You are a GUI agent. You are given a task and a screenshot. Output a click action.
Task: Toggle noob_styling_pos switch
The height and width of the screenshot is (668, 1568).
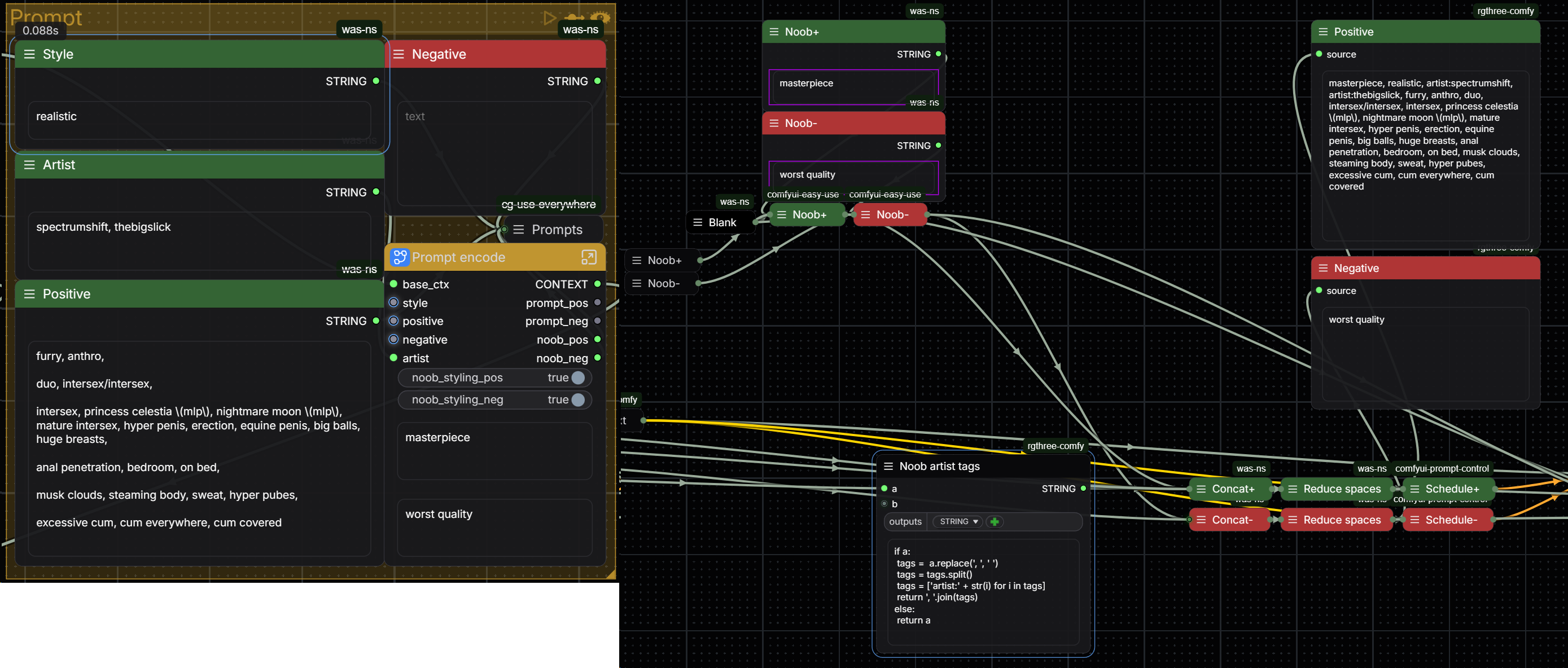point(577,378)
